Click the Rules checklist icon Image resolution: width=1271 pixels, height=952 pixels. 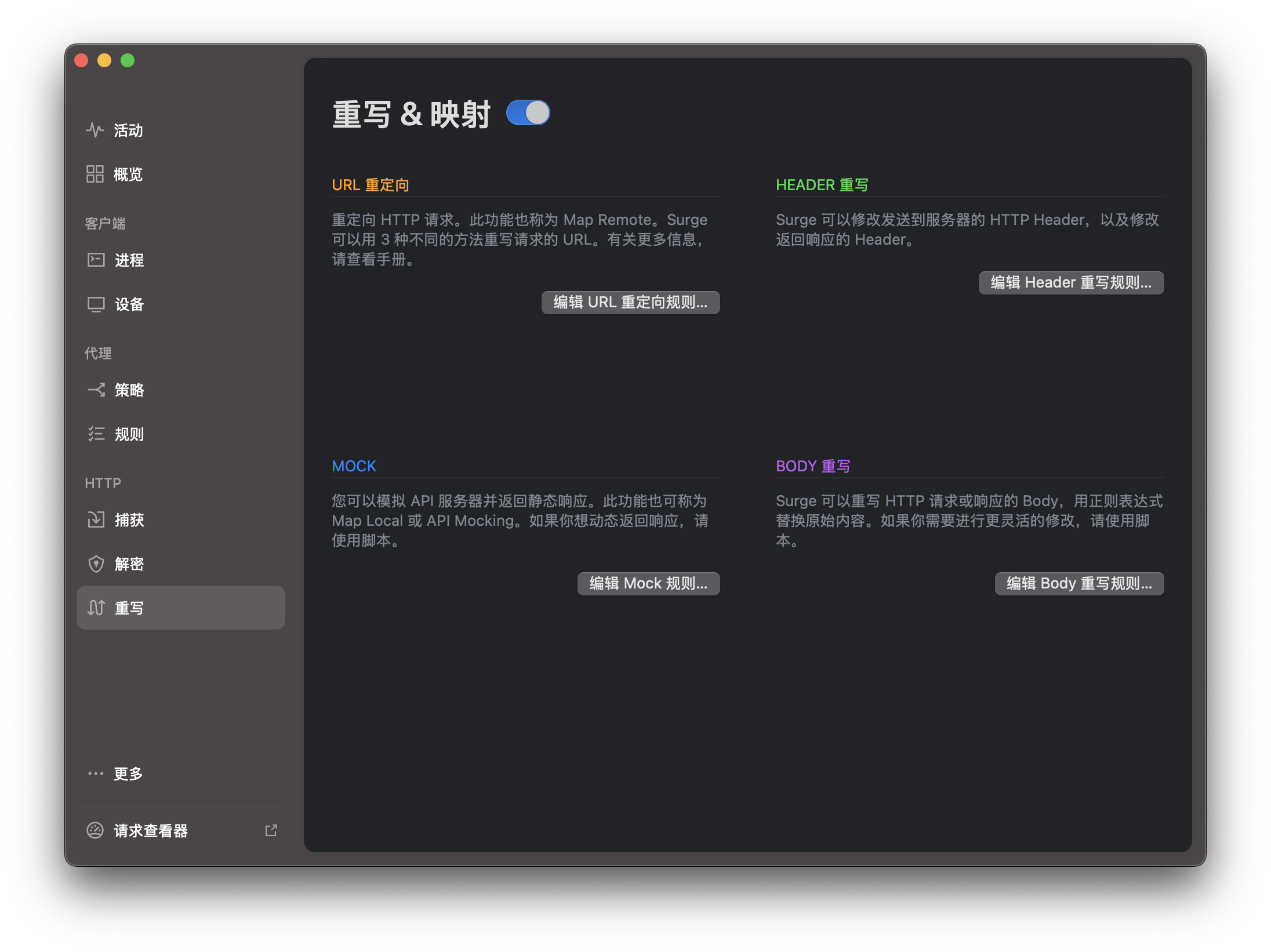96,434
